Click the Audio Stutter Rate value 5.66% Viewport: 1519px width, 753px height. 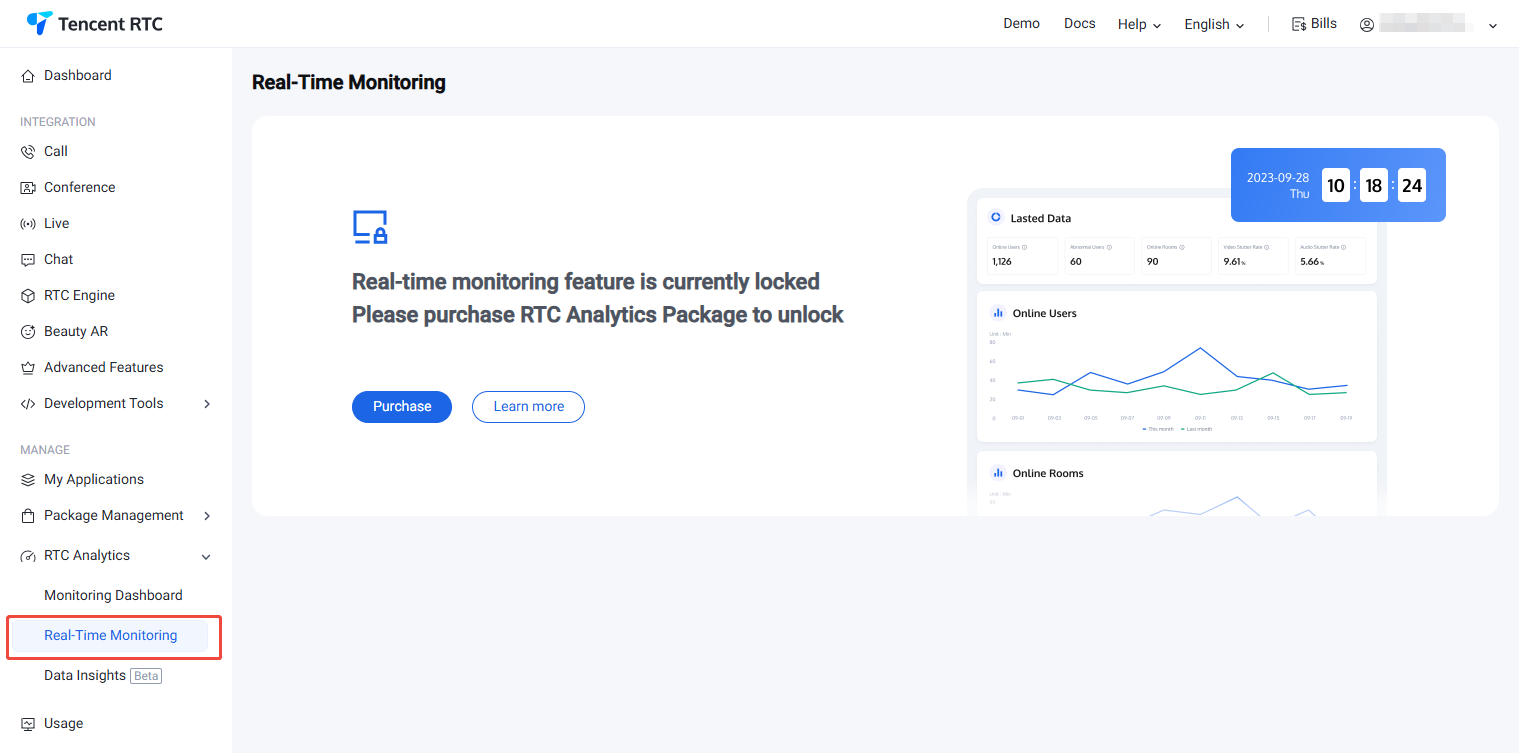(x=1312, y=262)
